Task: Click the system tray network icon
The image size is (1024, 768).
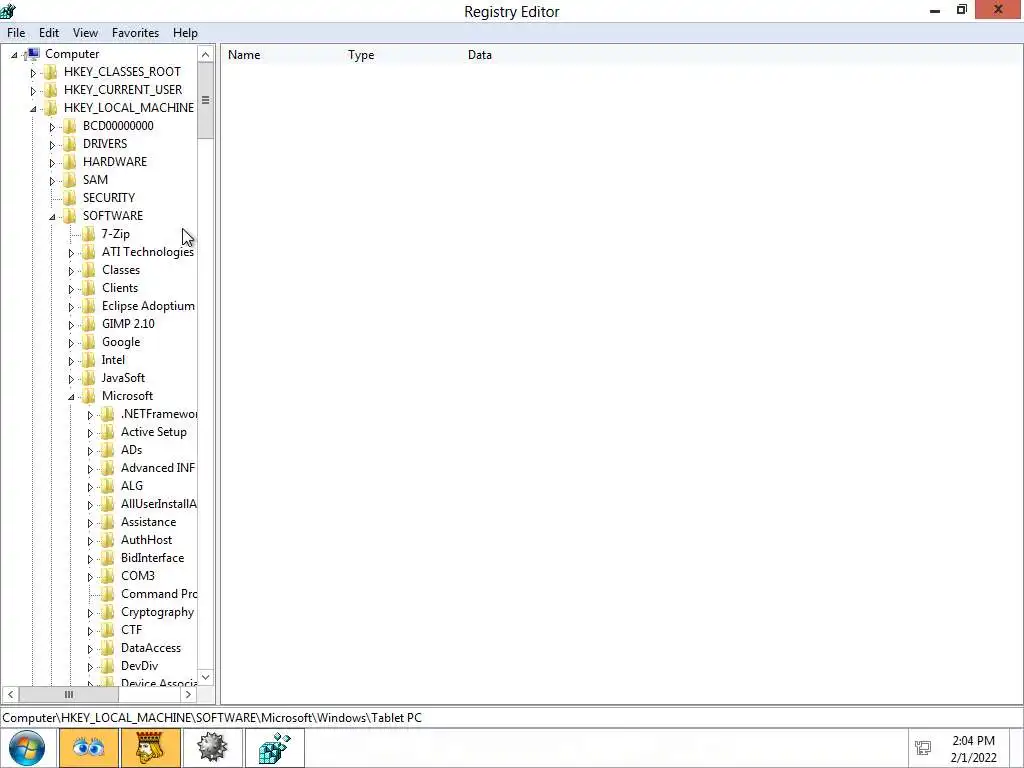Action: [x=923, y=748]
